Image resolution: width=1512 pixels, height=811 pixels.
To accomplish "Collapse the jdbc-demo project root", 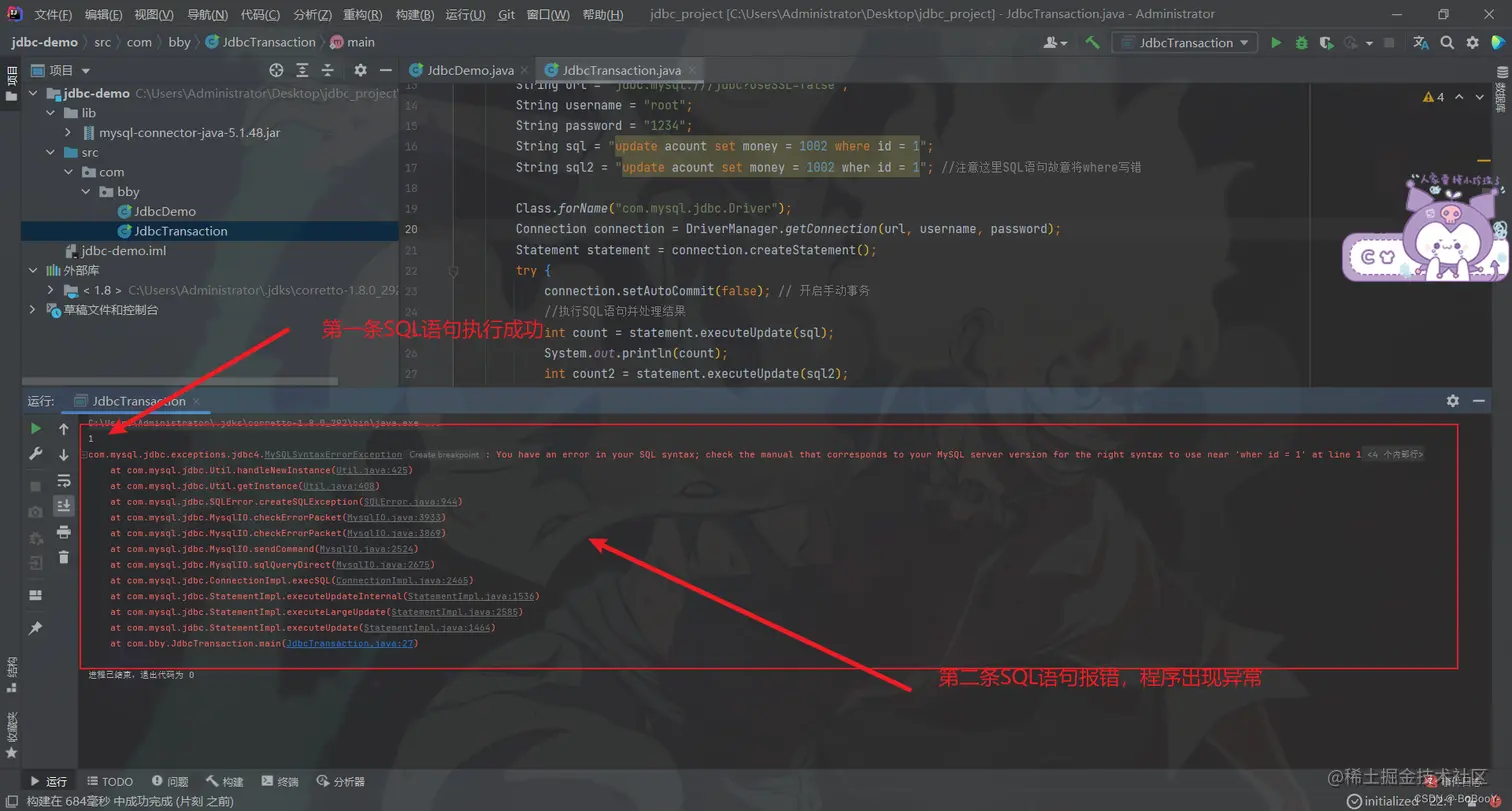I will click(x=32, y=93).
